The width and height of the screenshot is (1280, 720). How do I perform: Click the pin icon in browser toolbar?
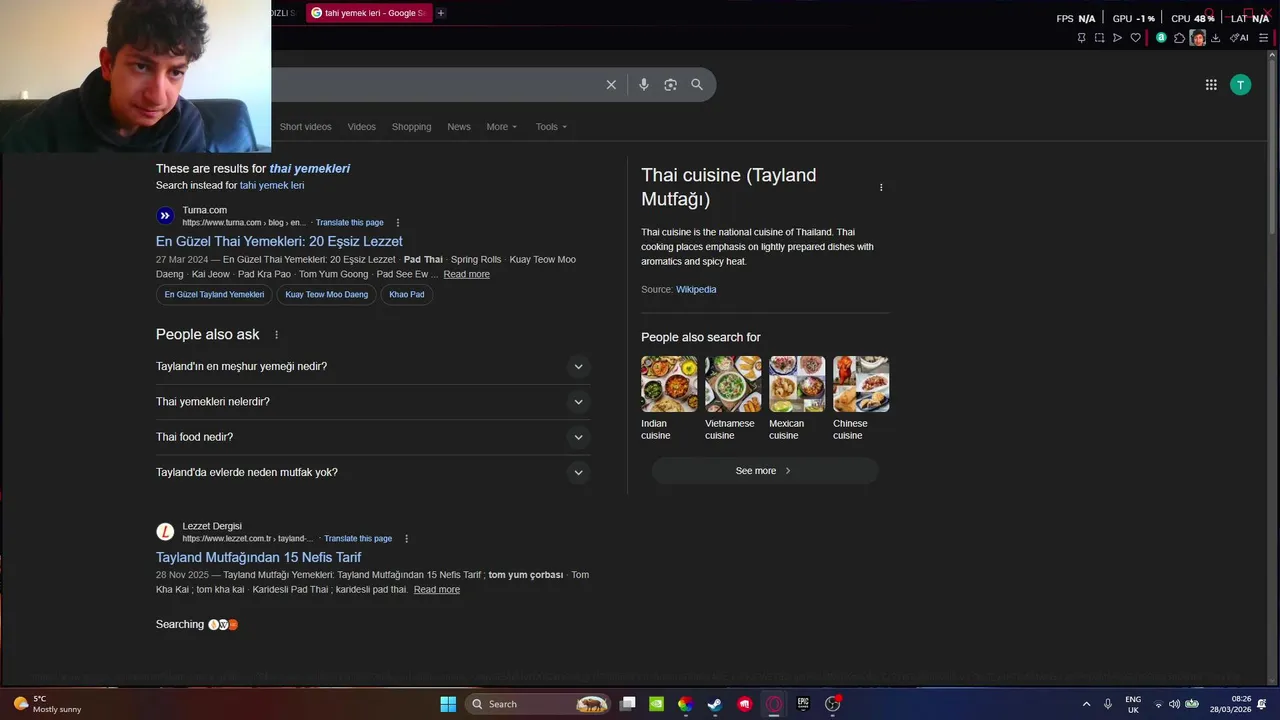pyautogui.click(x=1081, y=38)
